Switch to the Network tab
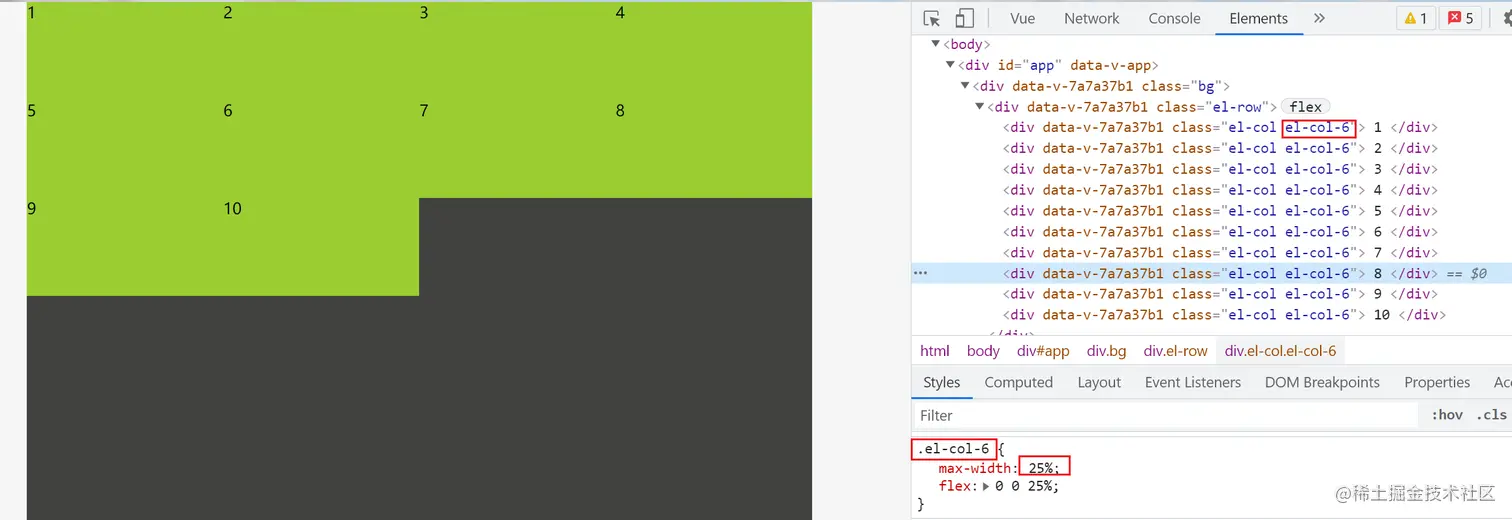 (x=1092, y=18)
